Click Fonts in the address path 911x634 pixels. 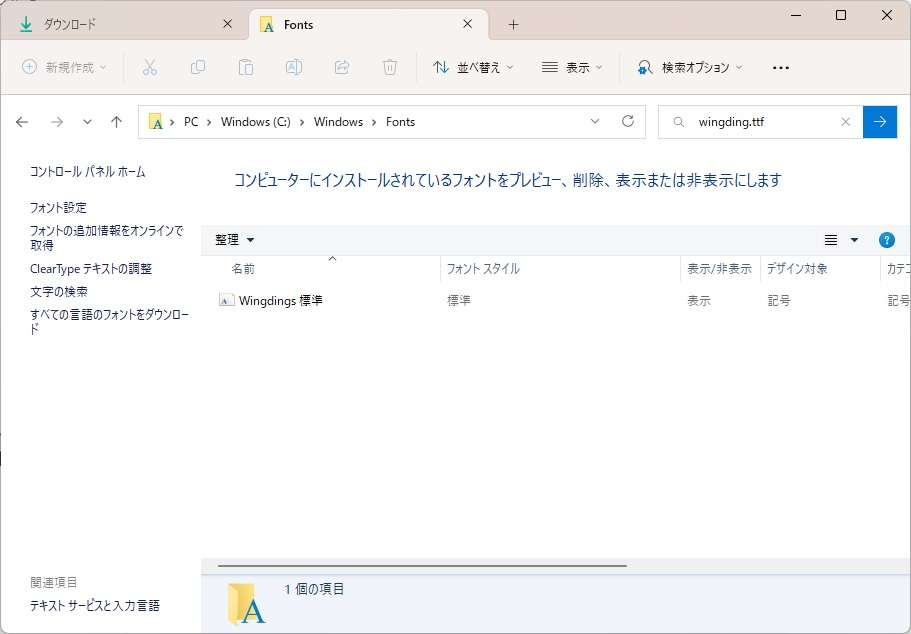(400, 122)
